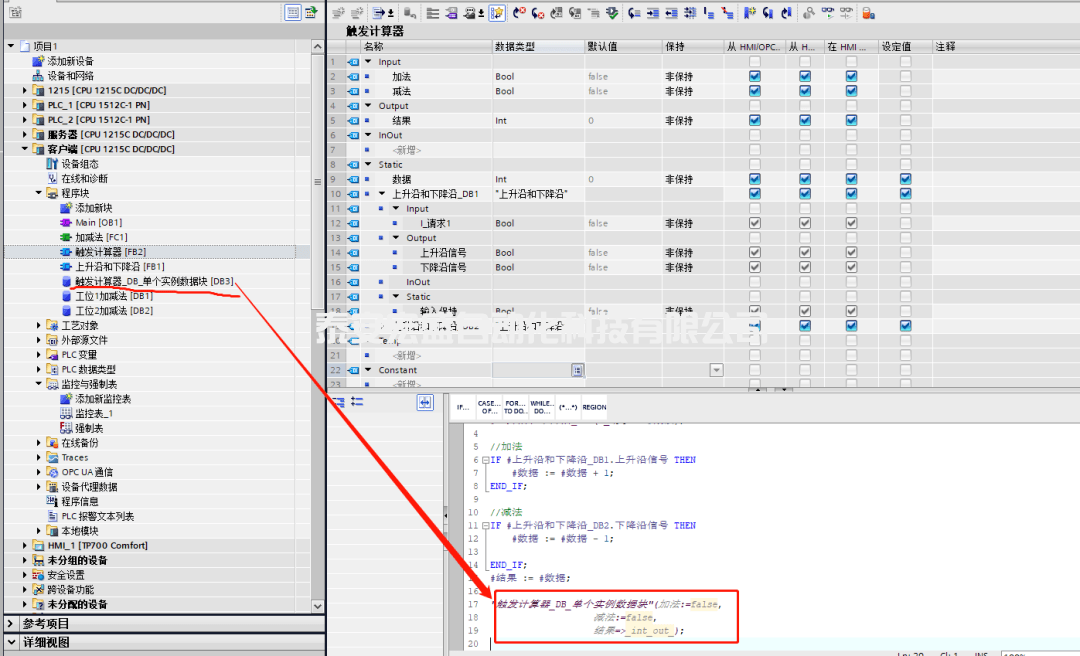Insert a REGION code snippet
The width and height of the screenshot is (1080, 656).
pyautogui.click(x=594, y=407)
